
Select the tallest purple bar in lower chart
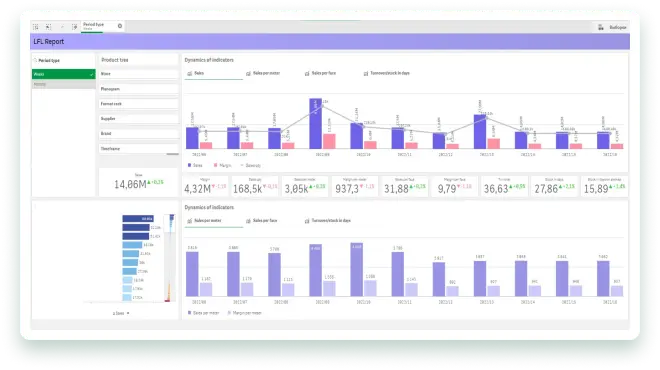[x=357, y=269]
